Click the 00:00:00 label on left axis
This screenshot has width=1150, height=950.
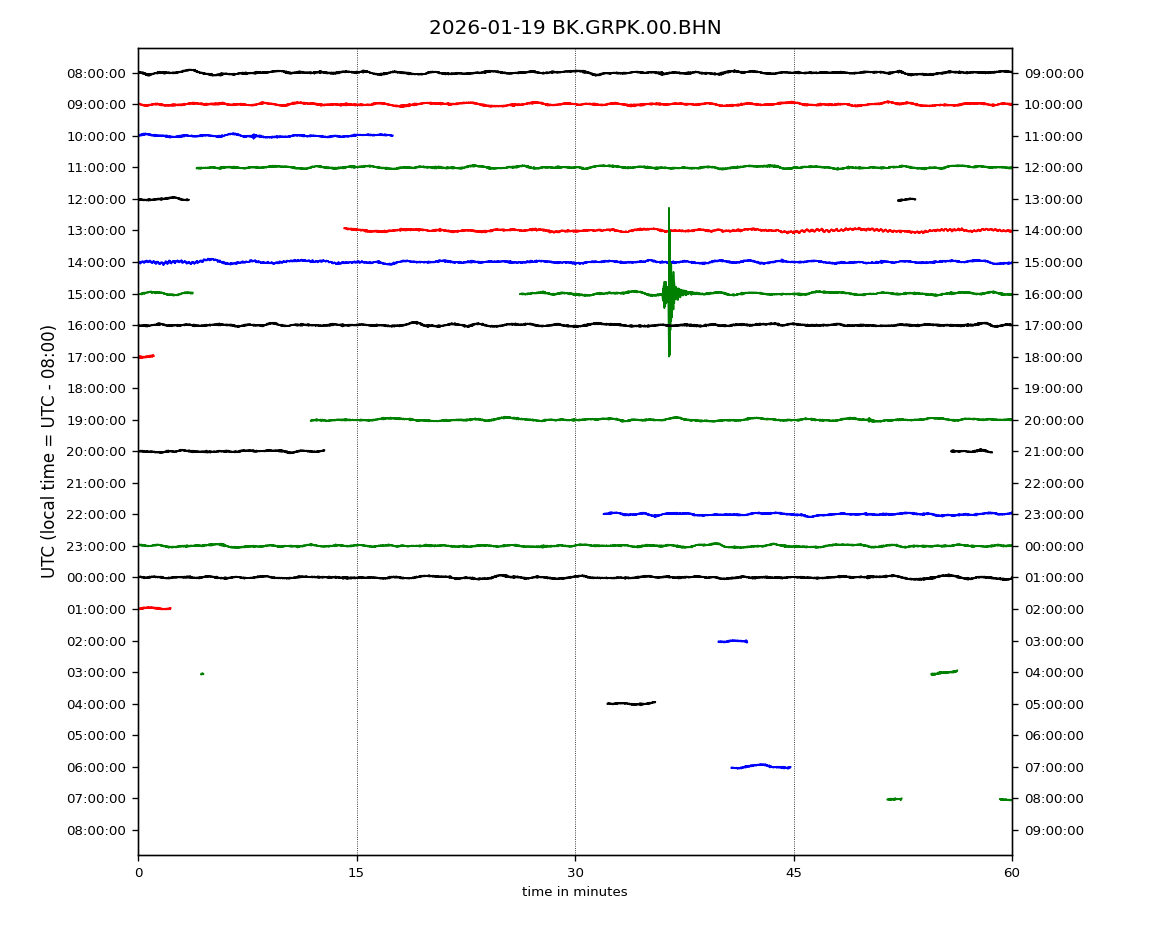(x=98, y=578)
